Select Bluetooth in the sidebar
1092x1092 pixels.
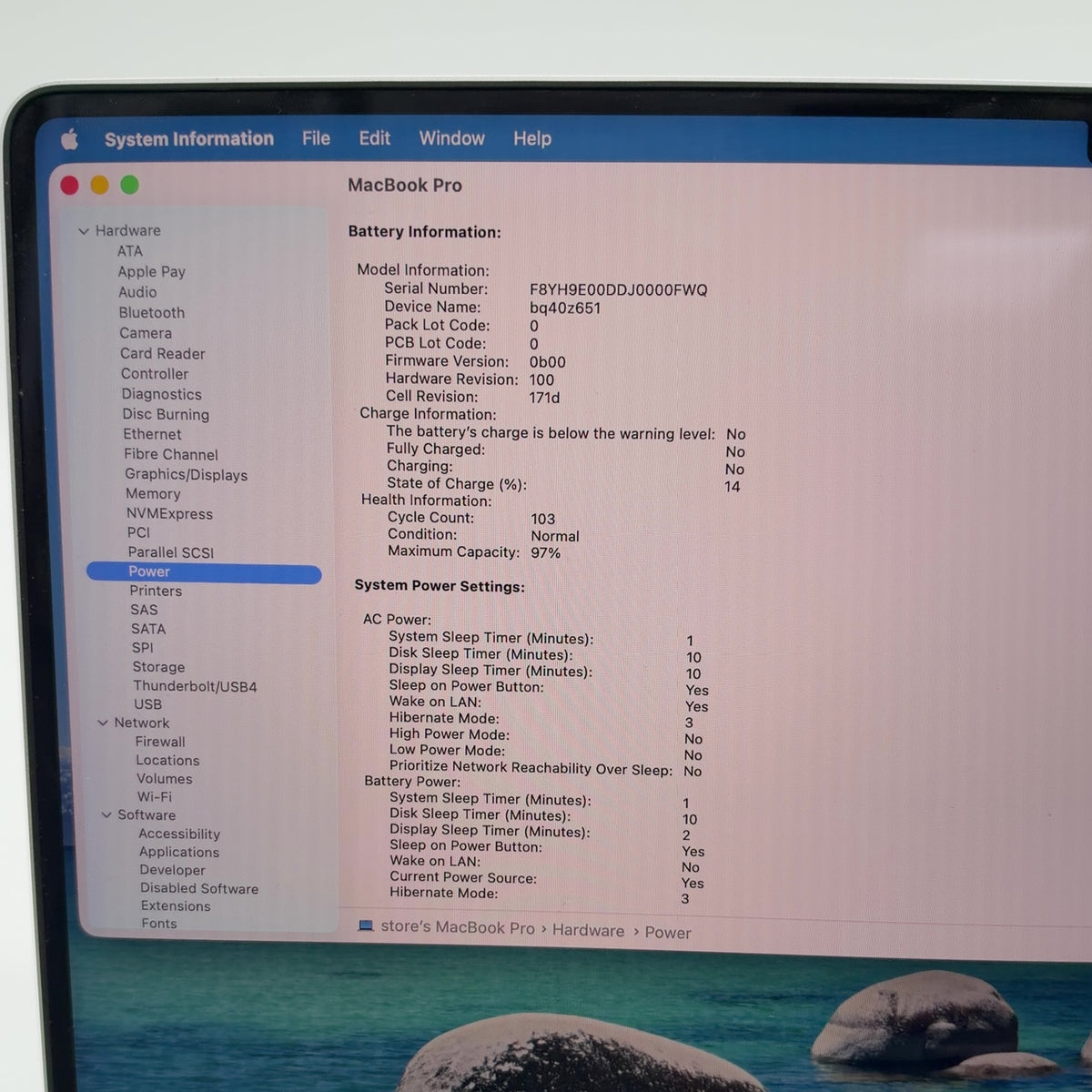151,313
